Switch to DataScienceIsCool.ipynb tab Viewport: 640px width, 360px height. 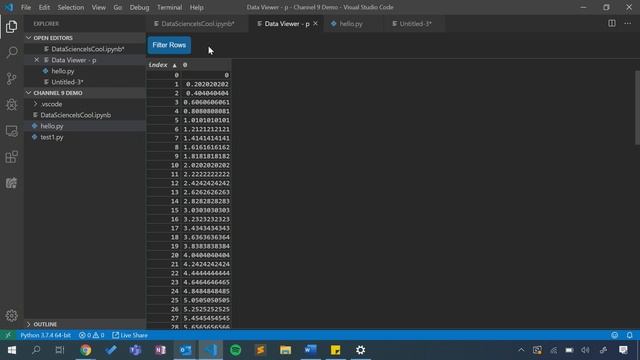pyautogui.click(x=197, y=24)
